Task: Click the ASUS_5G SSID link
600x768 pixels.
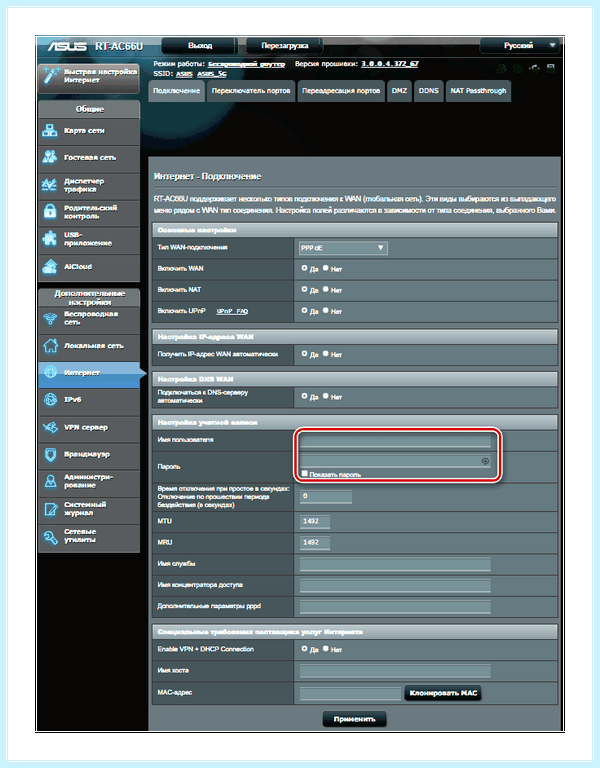Action: tap(212, 74)
